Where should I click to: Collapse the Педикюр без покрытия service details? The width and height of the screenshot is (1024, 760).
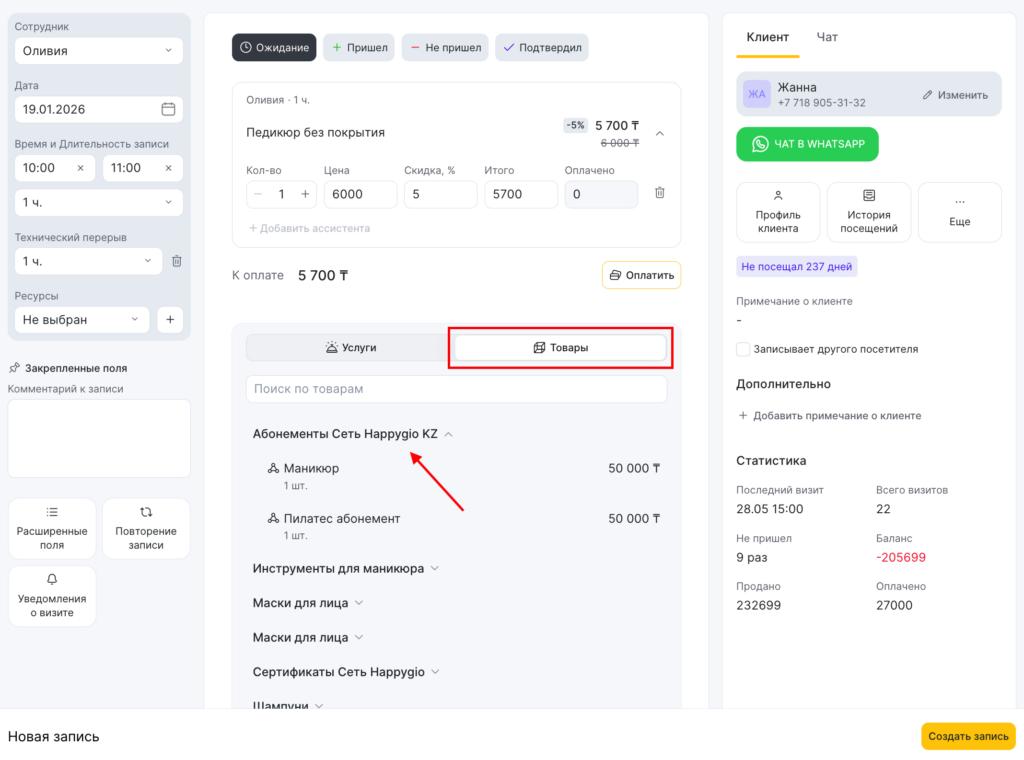click(x=660, y=133)
